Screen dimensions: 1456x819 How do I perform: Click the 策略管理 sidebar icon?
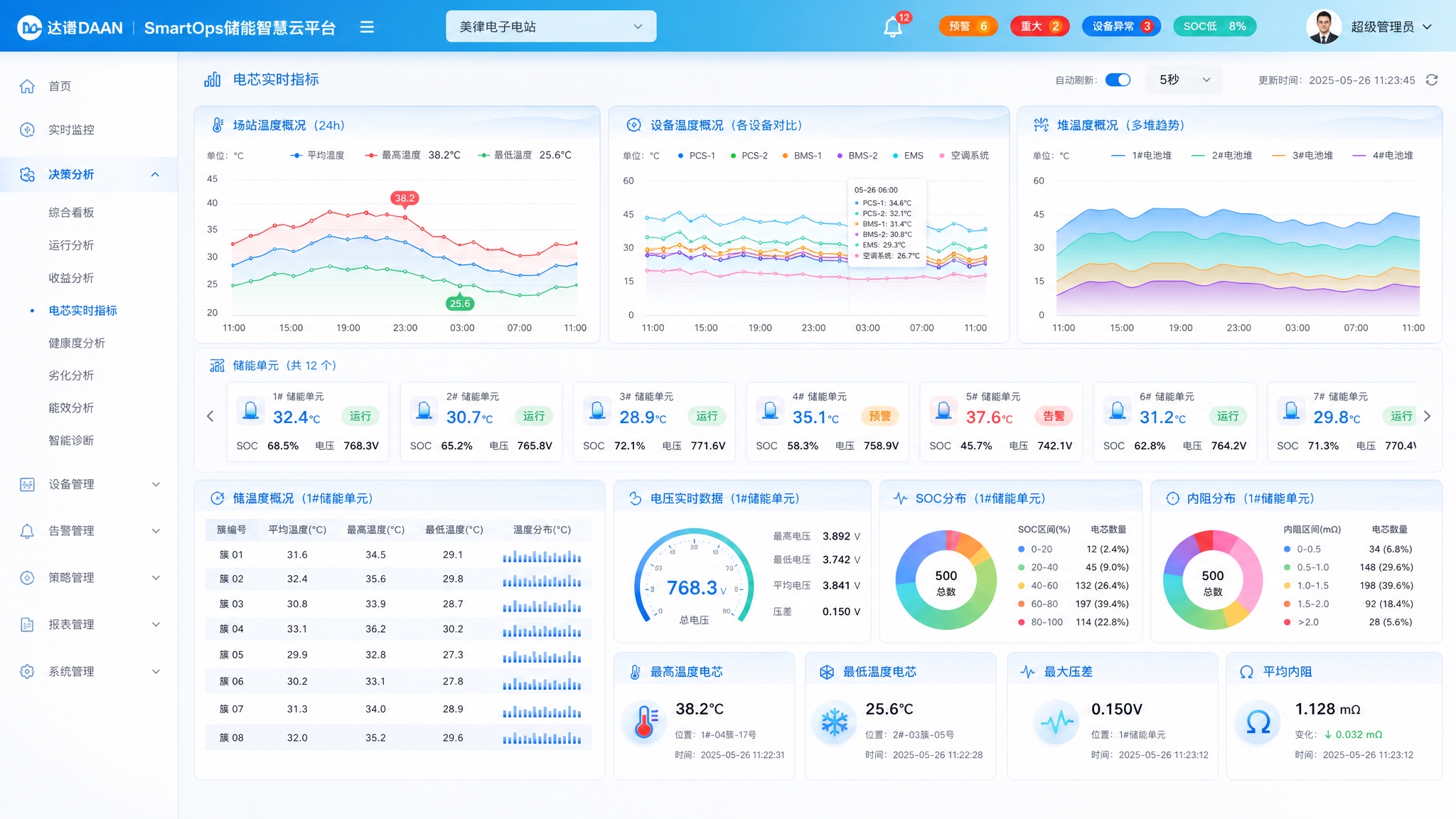point(27,577)
